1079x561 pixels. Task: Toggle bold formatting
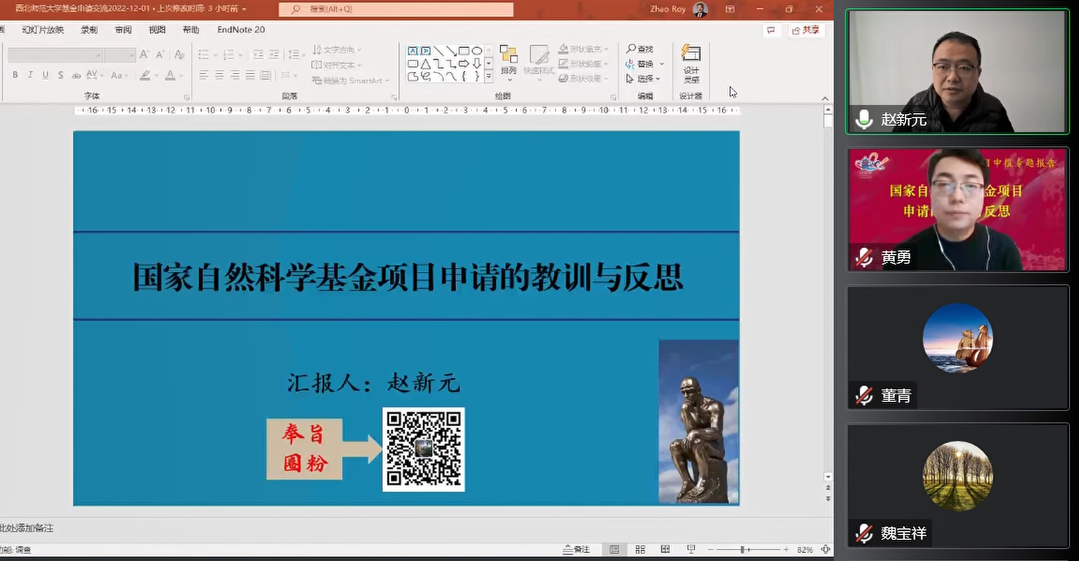pyautogui.click(x=15, y=75)
